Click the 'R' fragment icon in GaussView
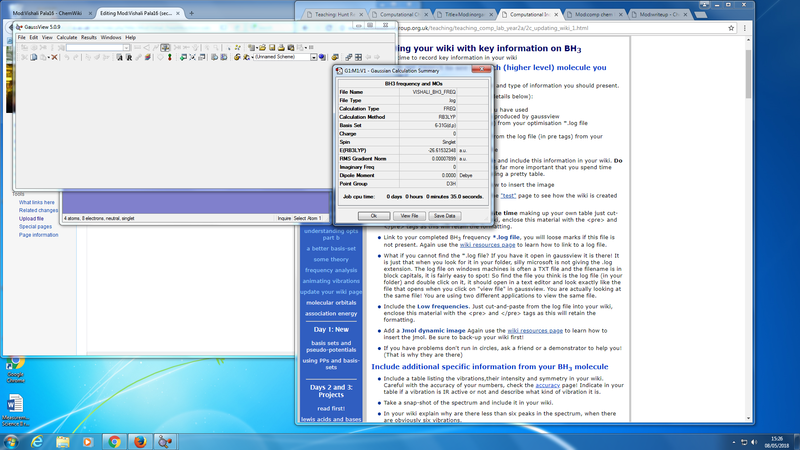Viewport: 800px width, 450px height. pos(129,57)
